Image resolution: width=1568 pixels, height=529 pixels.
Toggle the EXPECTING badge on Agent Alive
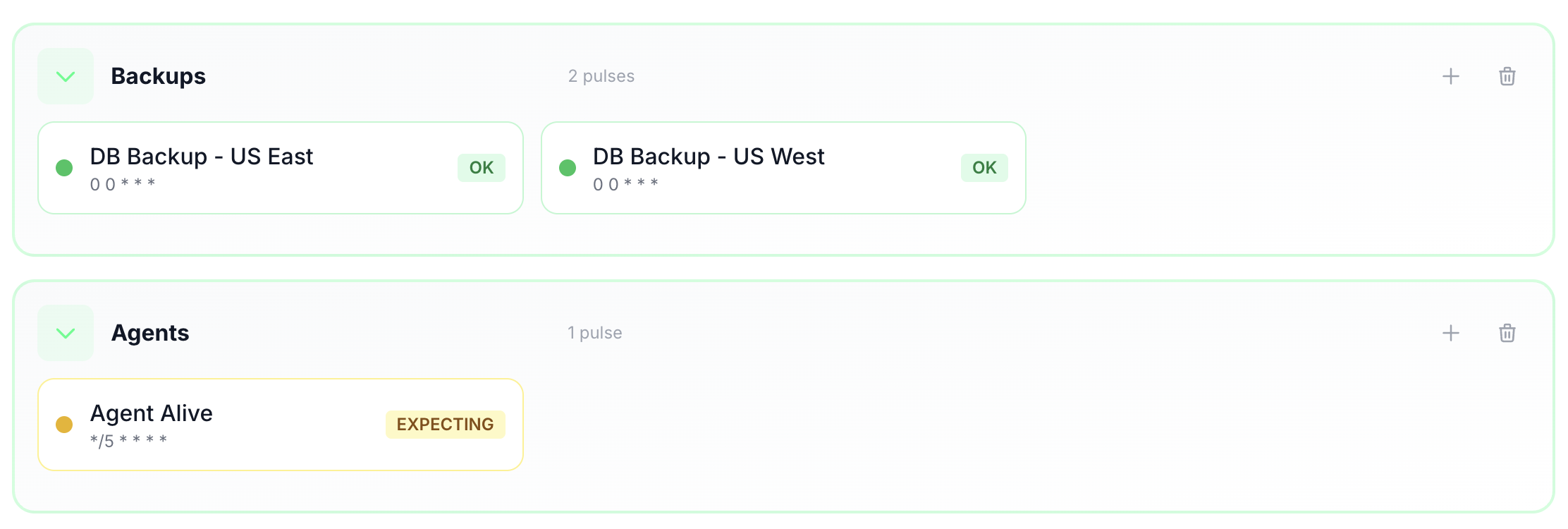(445, 424)
